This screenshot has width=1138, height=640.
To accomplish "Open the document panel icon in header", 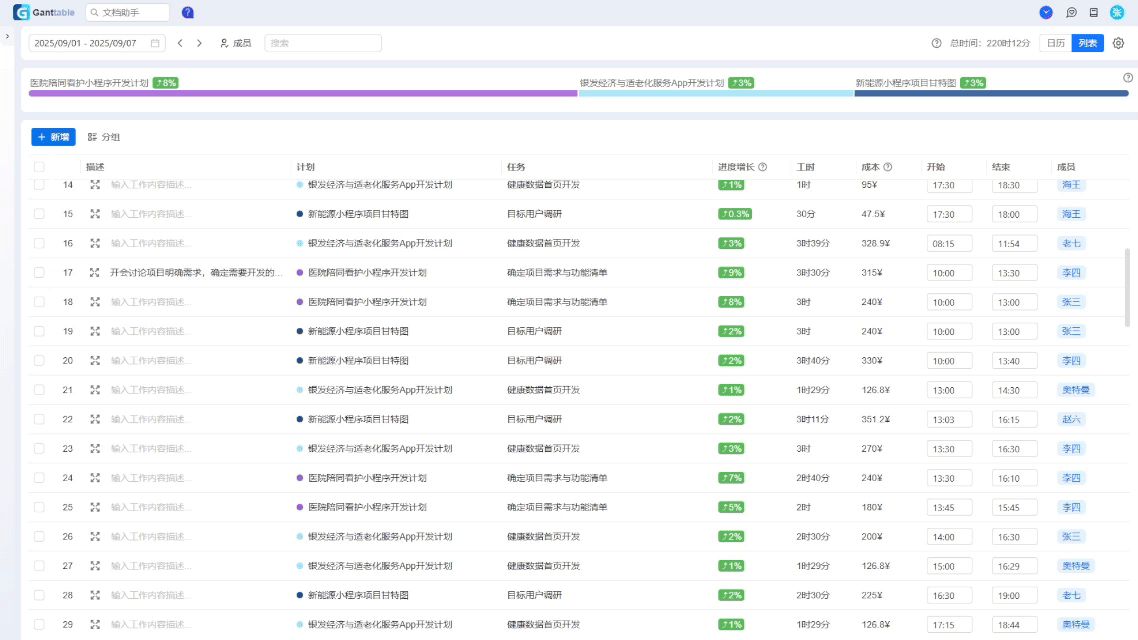I will point(1094,12).
